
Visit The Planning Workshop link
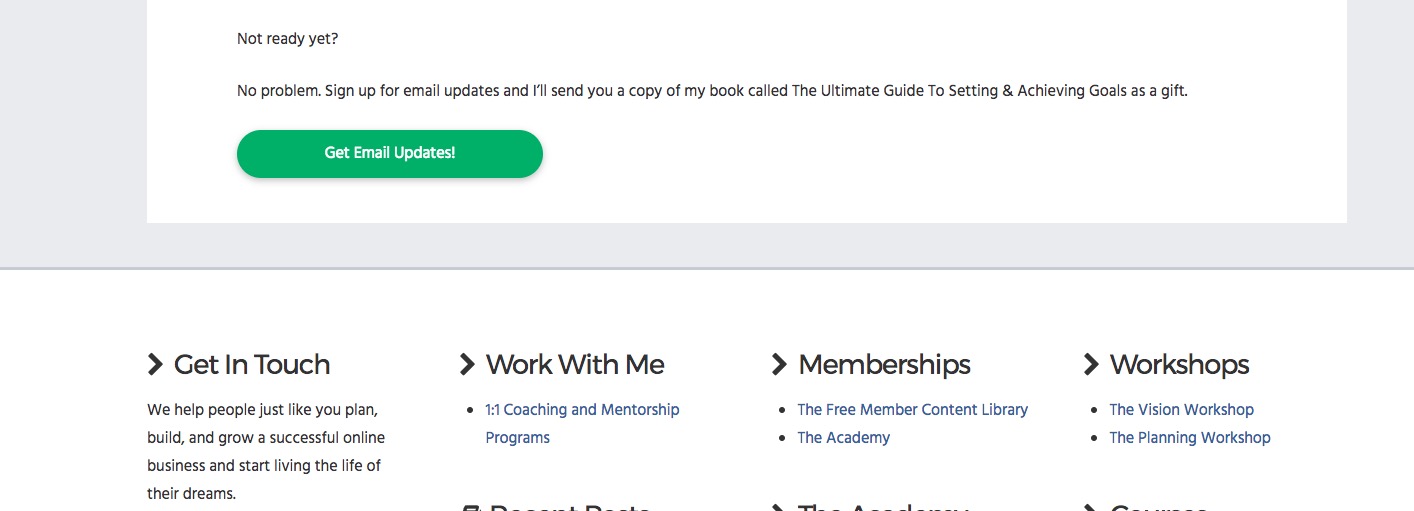(x=1190, y=438)
